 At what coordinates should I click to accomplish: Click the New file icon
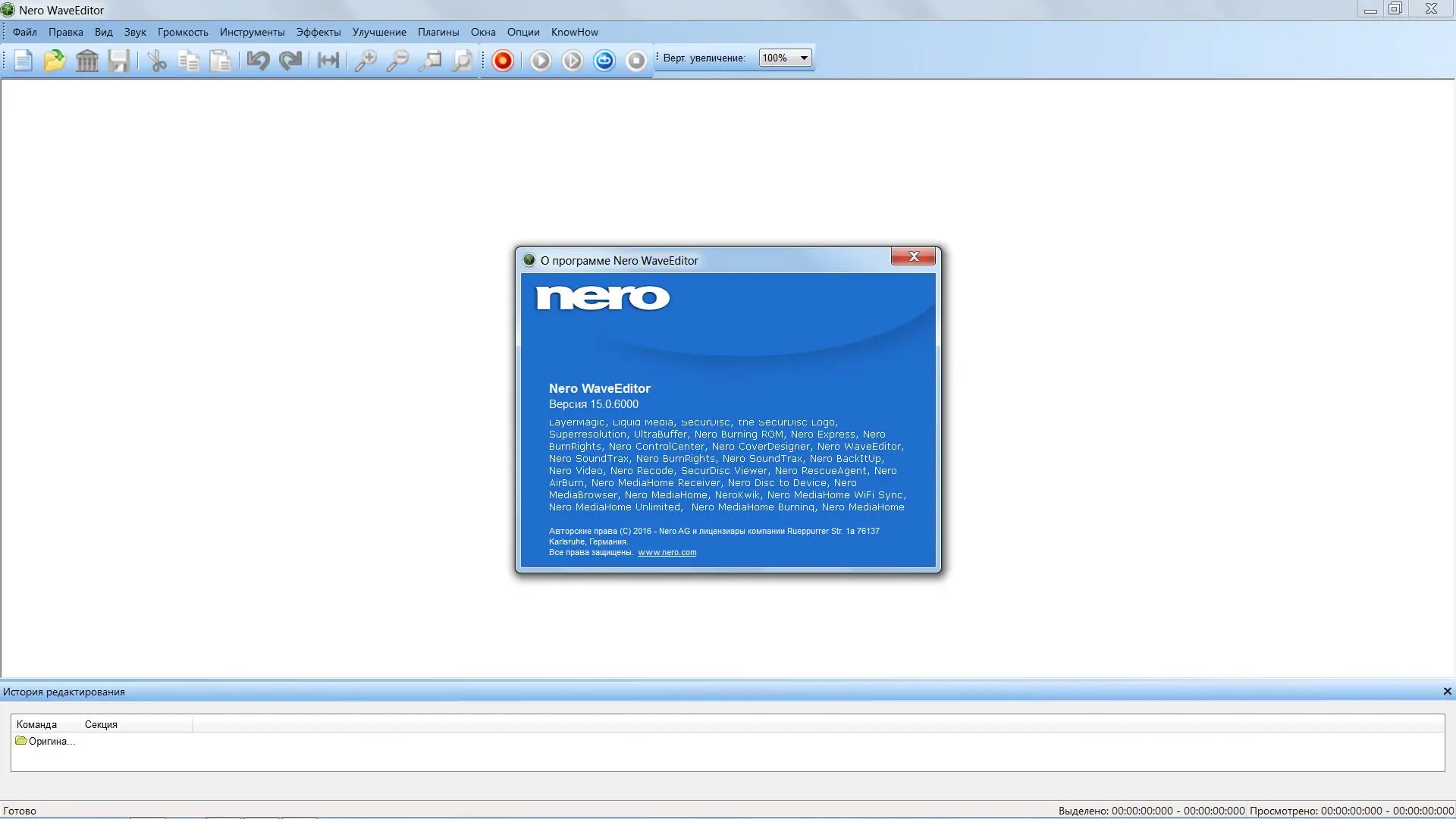(x=23, y=61)
